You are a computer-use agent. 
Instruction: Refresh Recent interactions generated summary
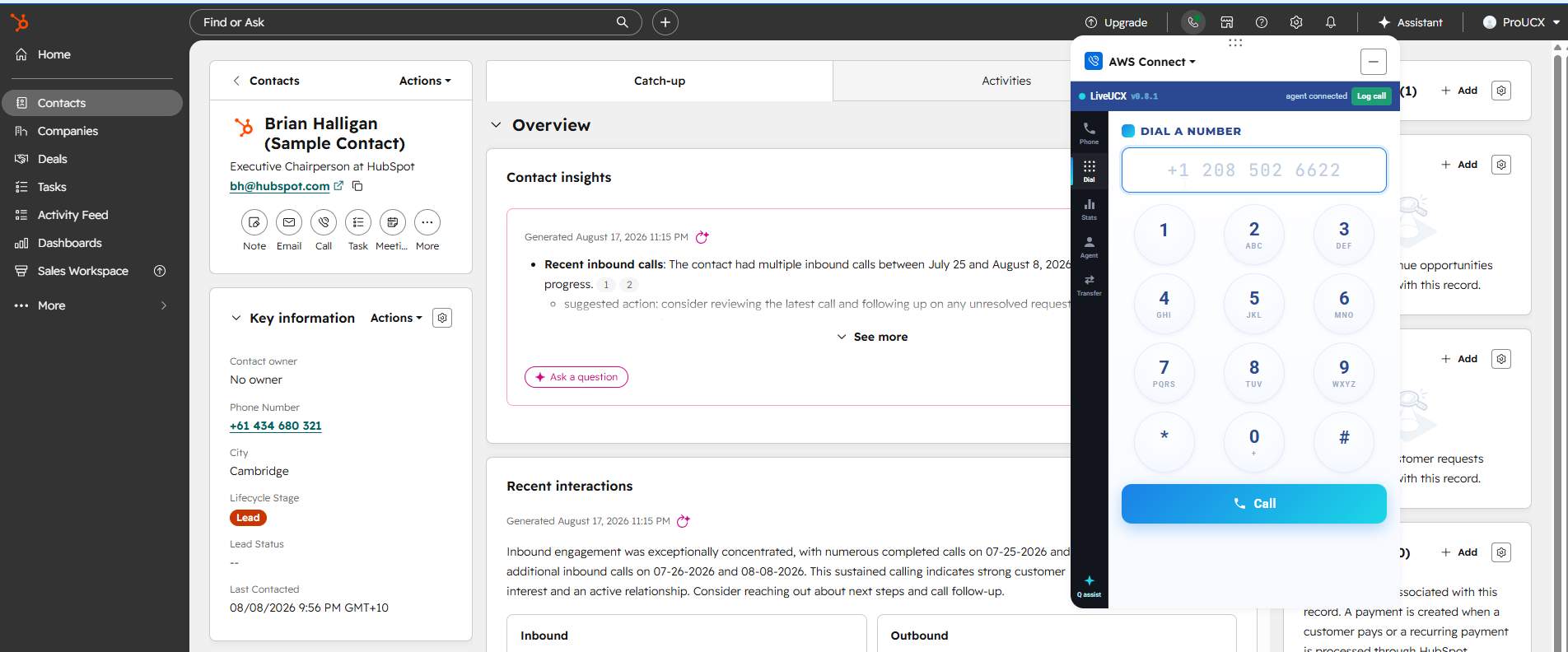[x=684, y=521]
